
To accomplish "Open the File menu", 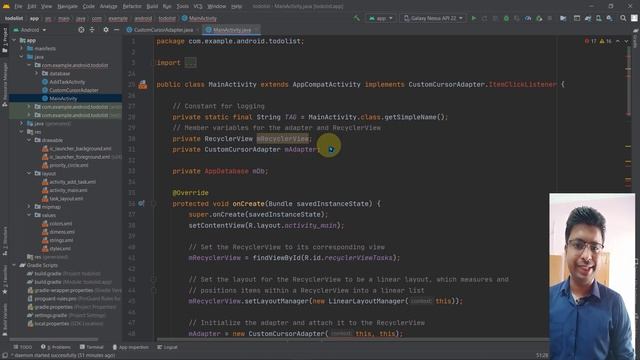I will tap(18, 6).
